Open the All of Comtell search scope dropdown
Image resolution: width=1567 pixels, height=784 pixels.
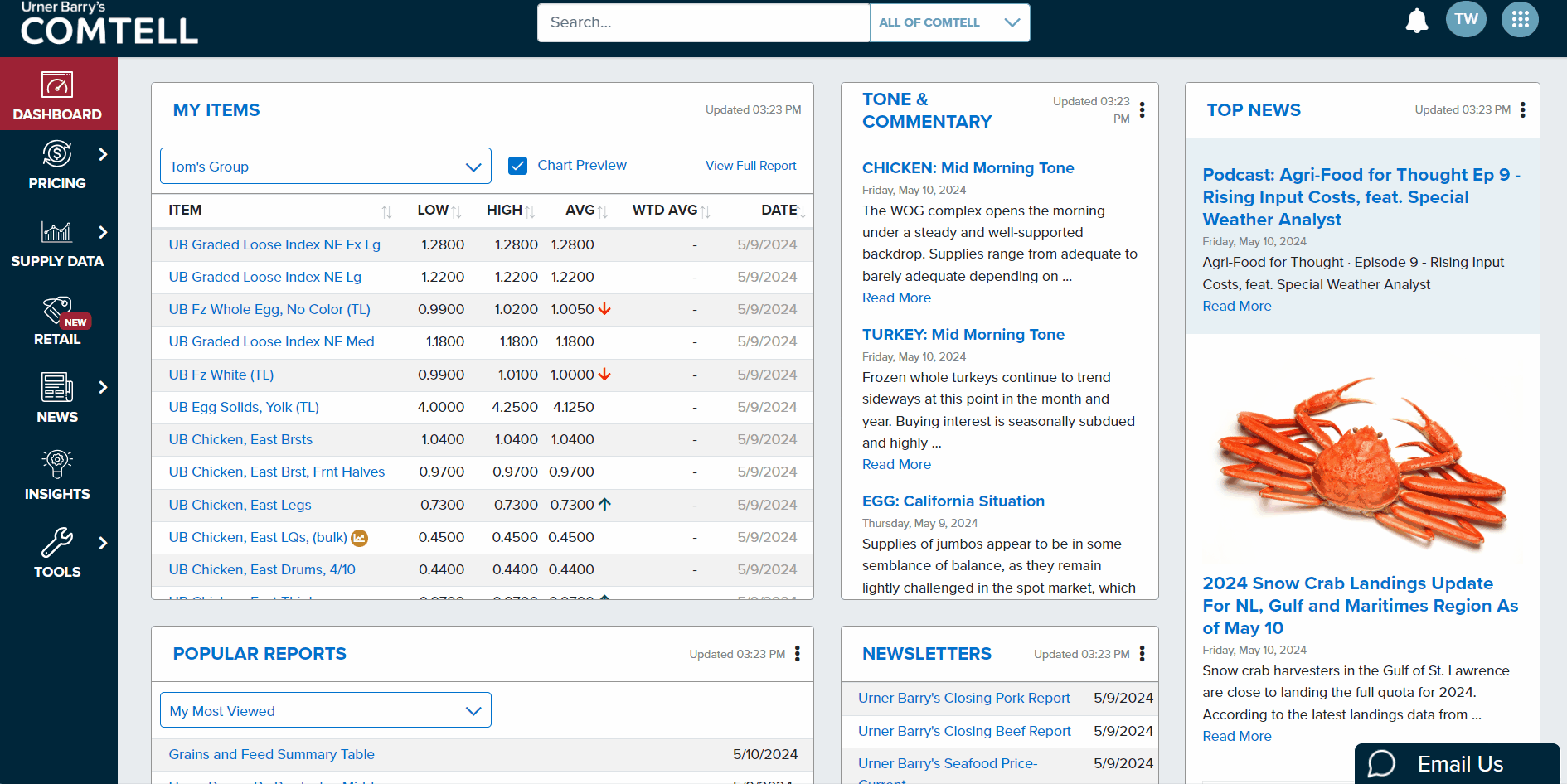pos(950,22)
